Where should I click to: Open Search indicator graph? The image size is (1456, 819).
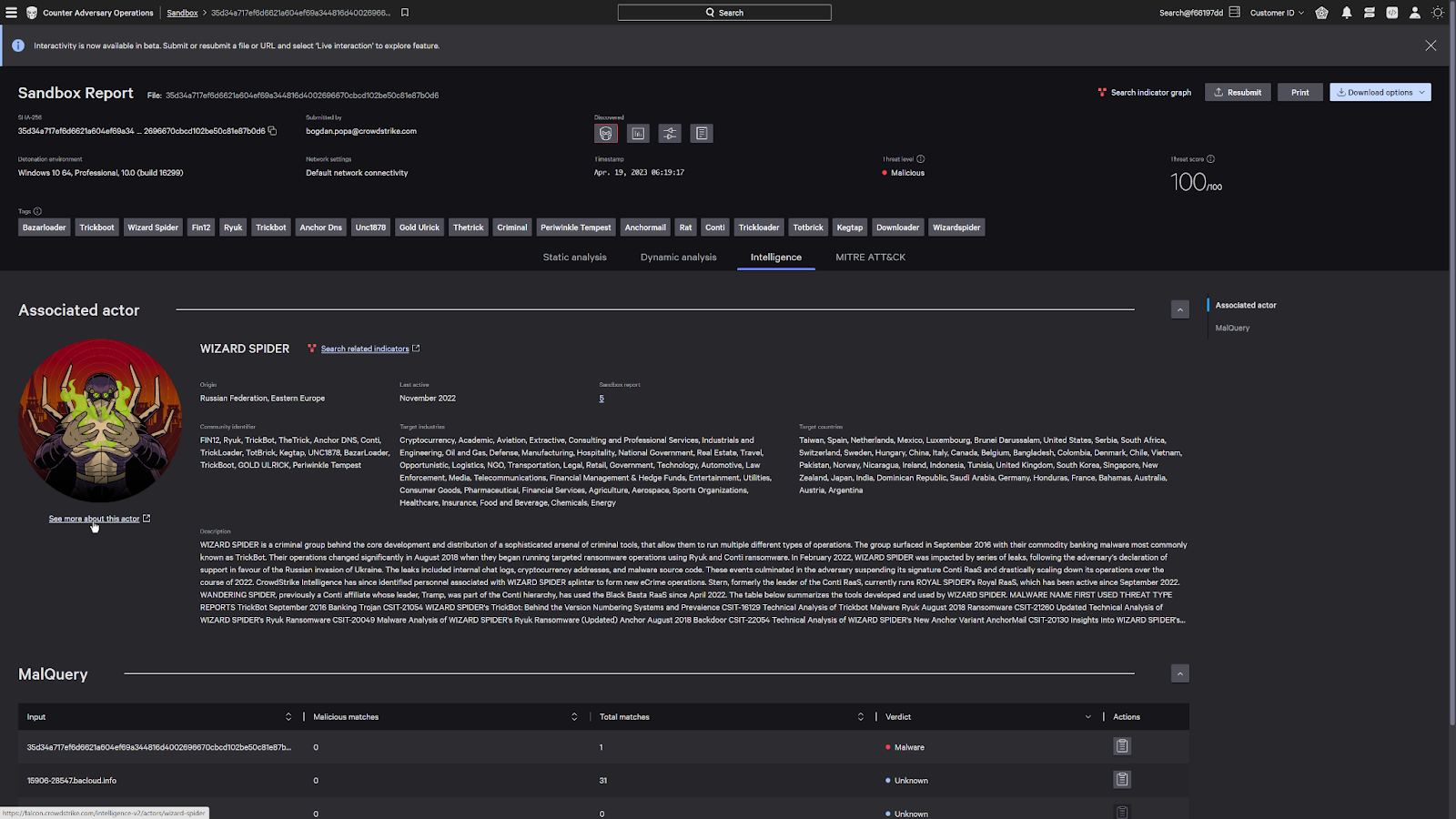click(x=1144, y=92)
